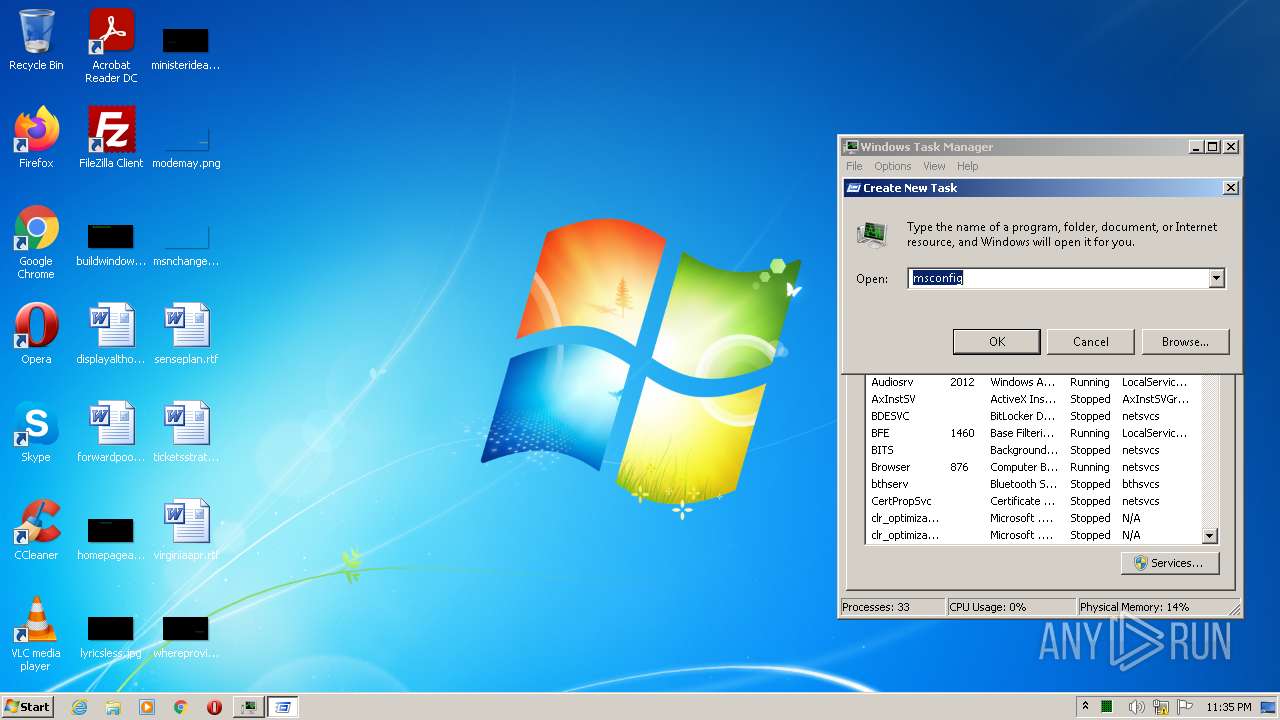Select Google Chrome desktop shortcut
The image size is (1280, 720).
click(36, 242)
